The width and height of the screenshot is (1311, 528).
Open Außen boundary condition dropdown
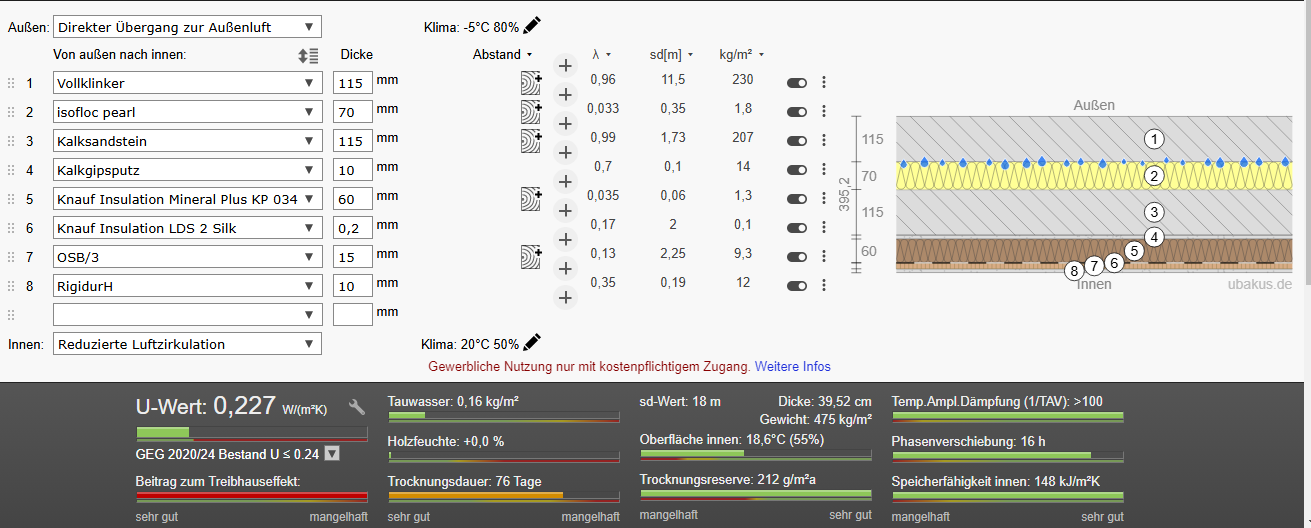tap(186, 27)
